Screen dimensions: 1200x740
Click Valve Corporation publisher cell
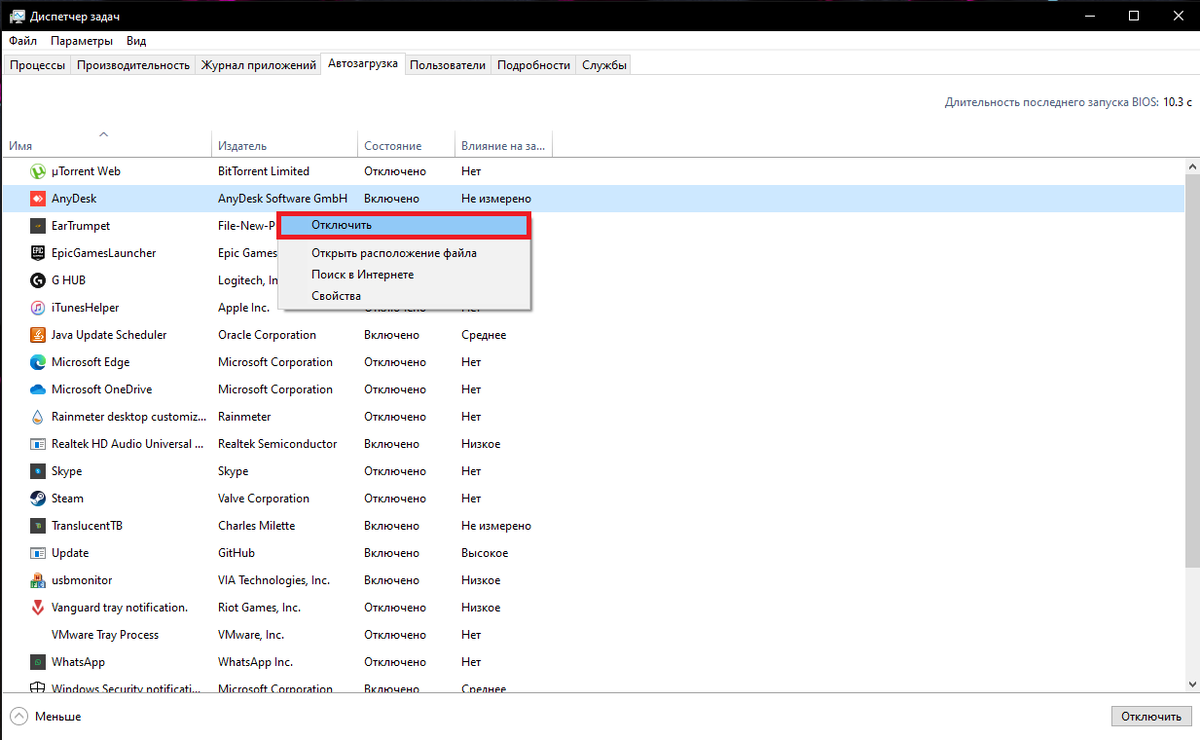click(264, 498)
